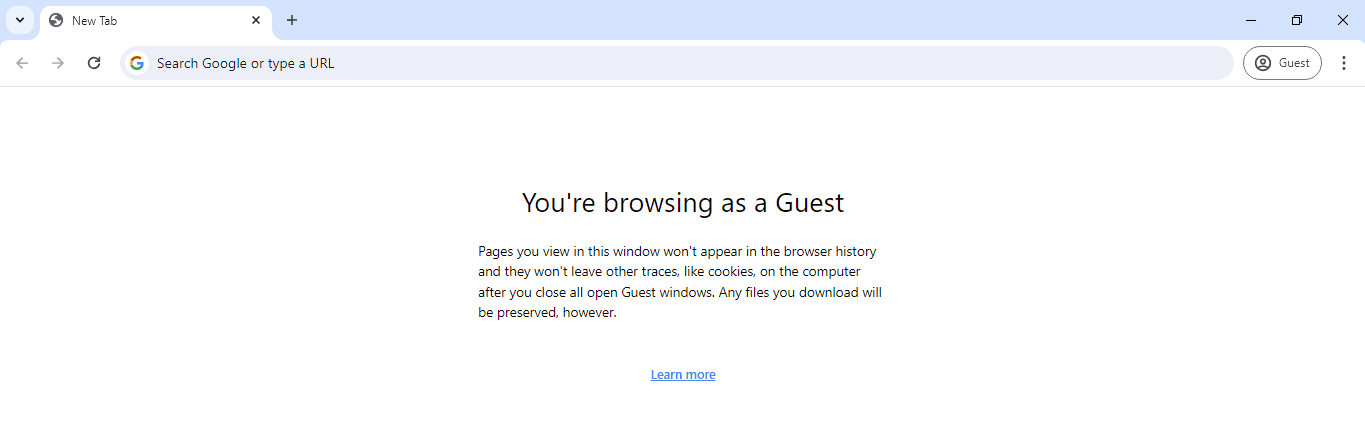Click the Forward navigation arrow
1365x440 pixels.
coord(58,63)
